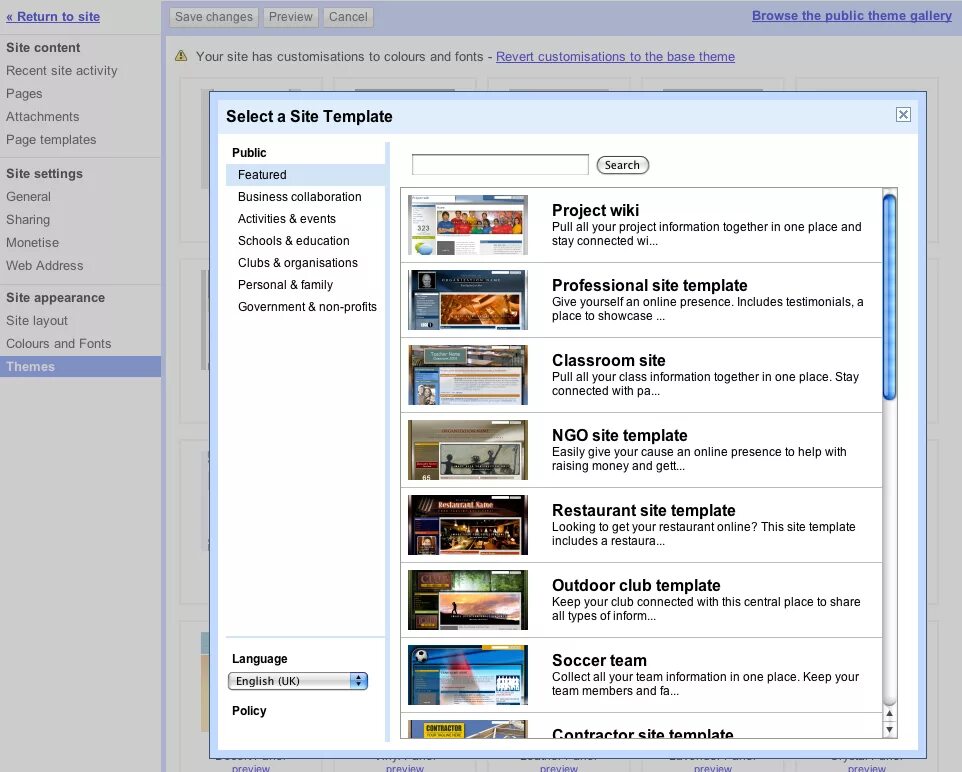Open "Colours and Fonts" in the sidebar
The width and height of the screenshot is (962, 772).
point(66,343)
